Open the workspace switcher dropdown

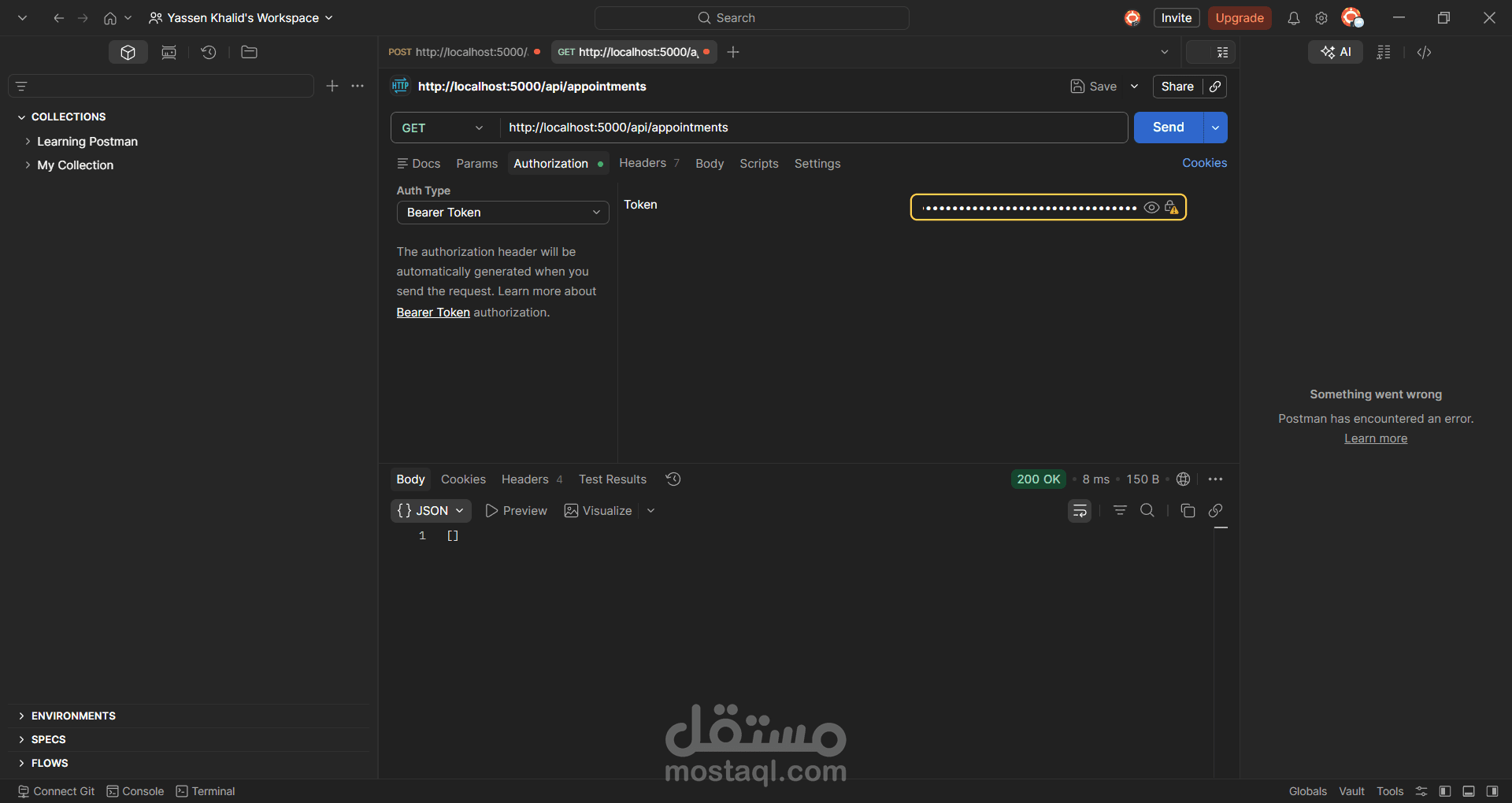click(241, 18)
